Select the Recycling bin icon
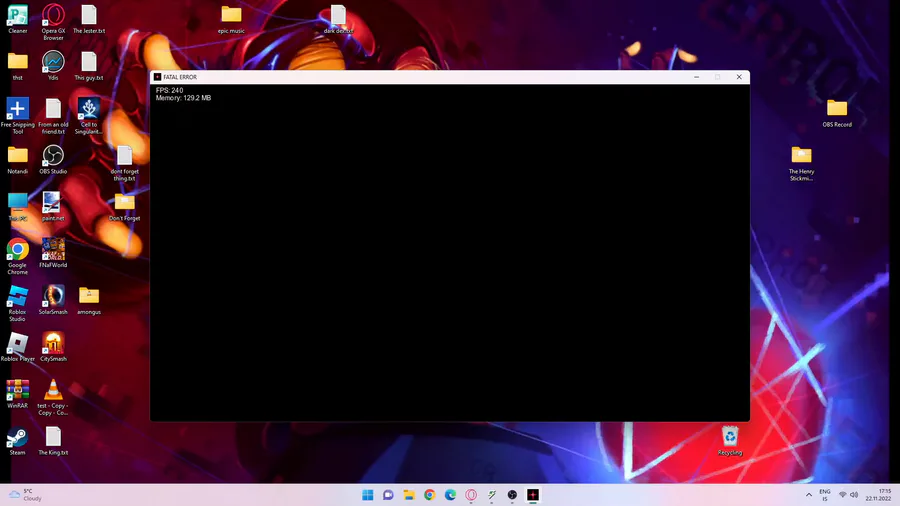This screenshot has height=506, width=900. (x=730, y=441)
